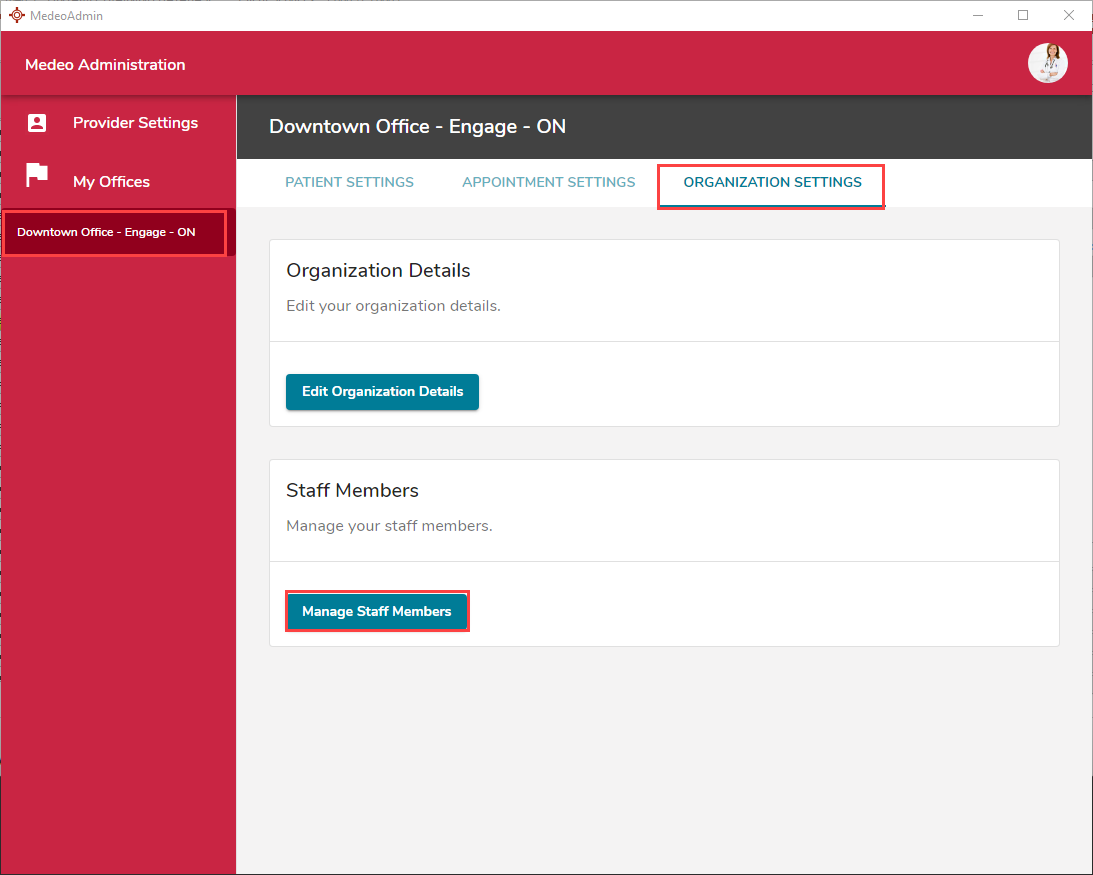Click the MedeoAdmin crosshair icon in title bar

(x=16, y=15)
